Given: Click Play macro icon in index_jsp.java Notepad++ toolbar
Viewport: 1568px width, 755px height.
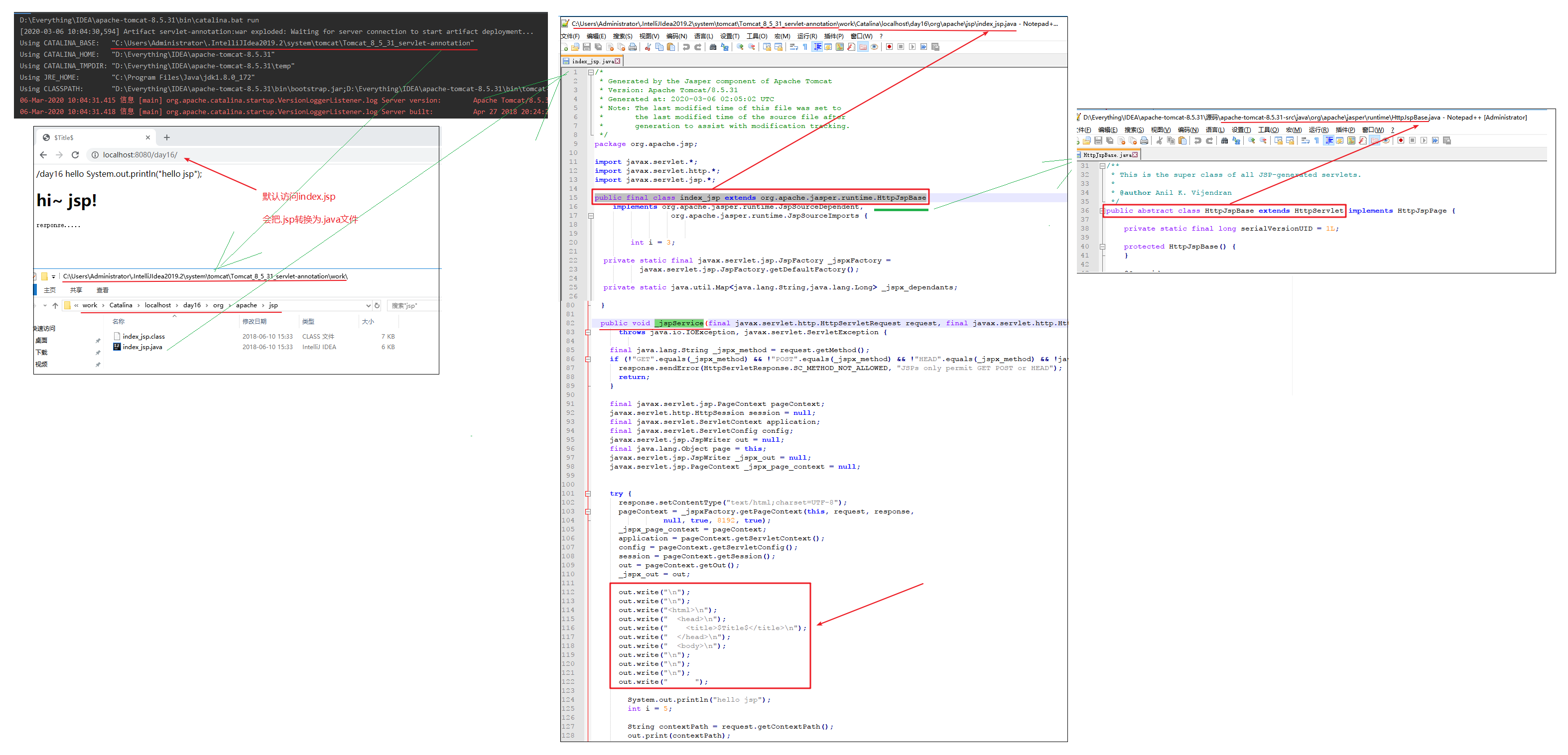Looking at the screenshot, I should (x=913, y=47).
